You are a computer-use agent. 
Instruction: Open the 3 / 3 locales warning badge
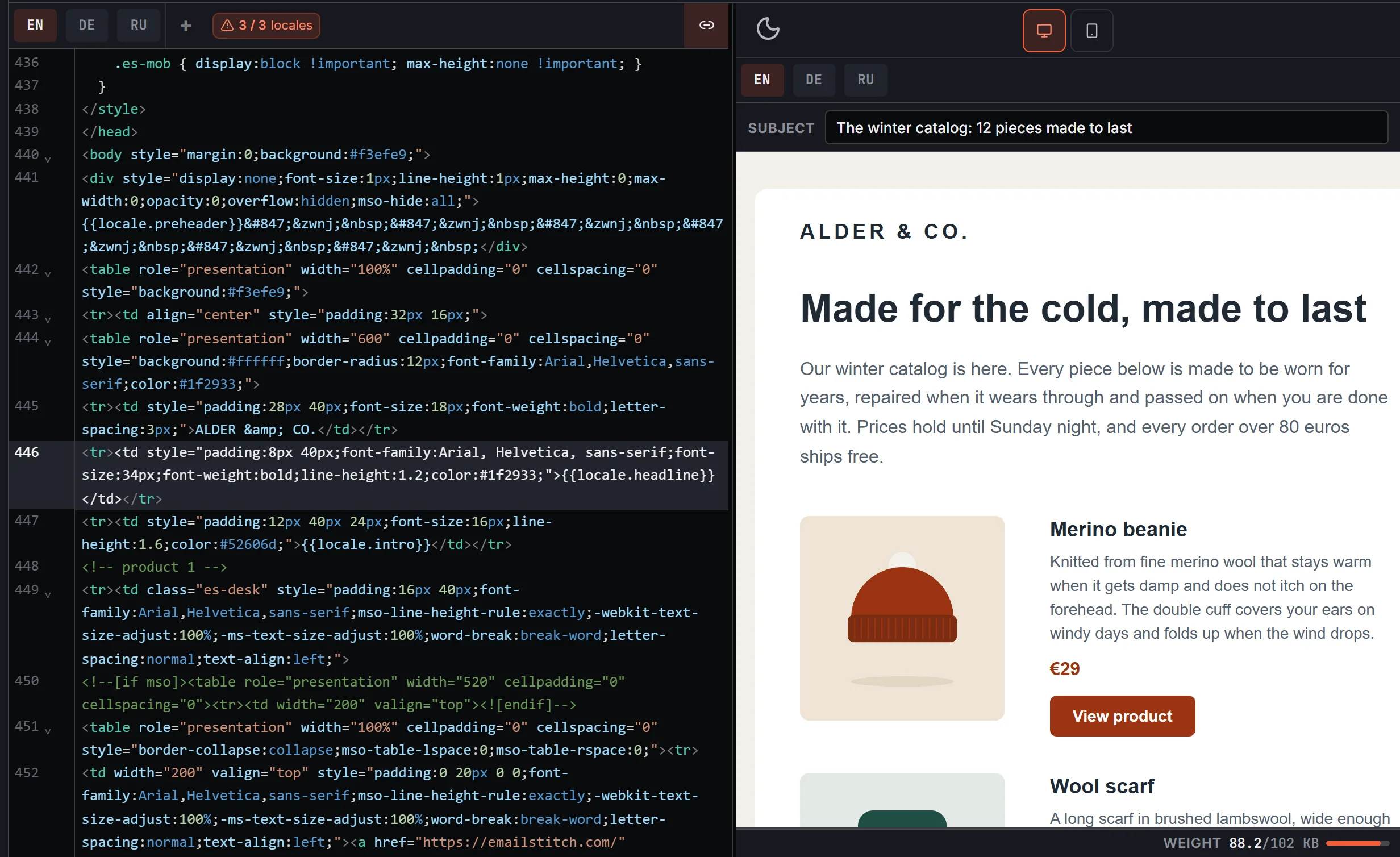(x=266, y=26)
